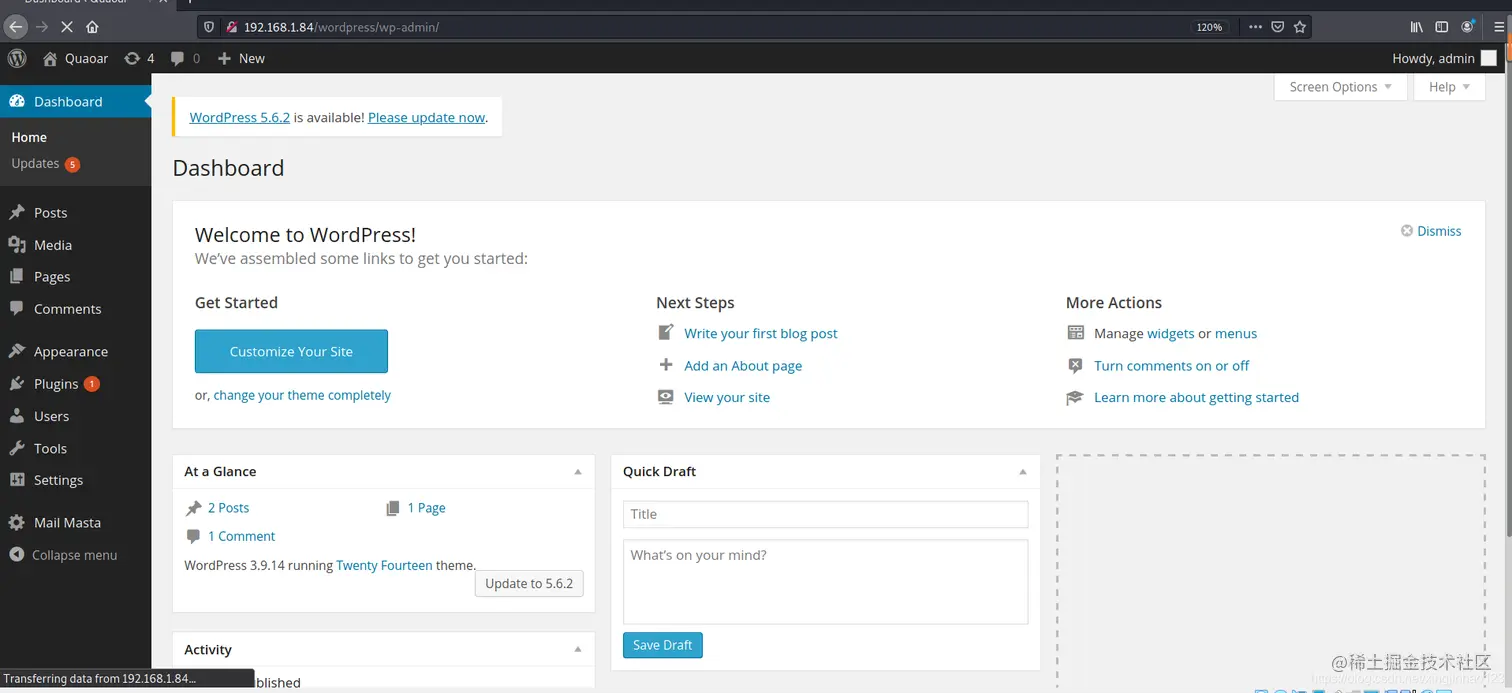This screenshot has width=1512, height=693.
Task: Select Home under Dashboard
Action: click(x=29, y=137)
